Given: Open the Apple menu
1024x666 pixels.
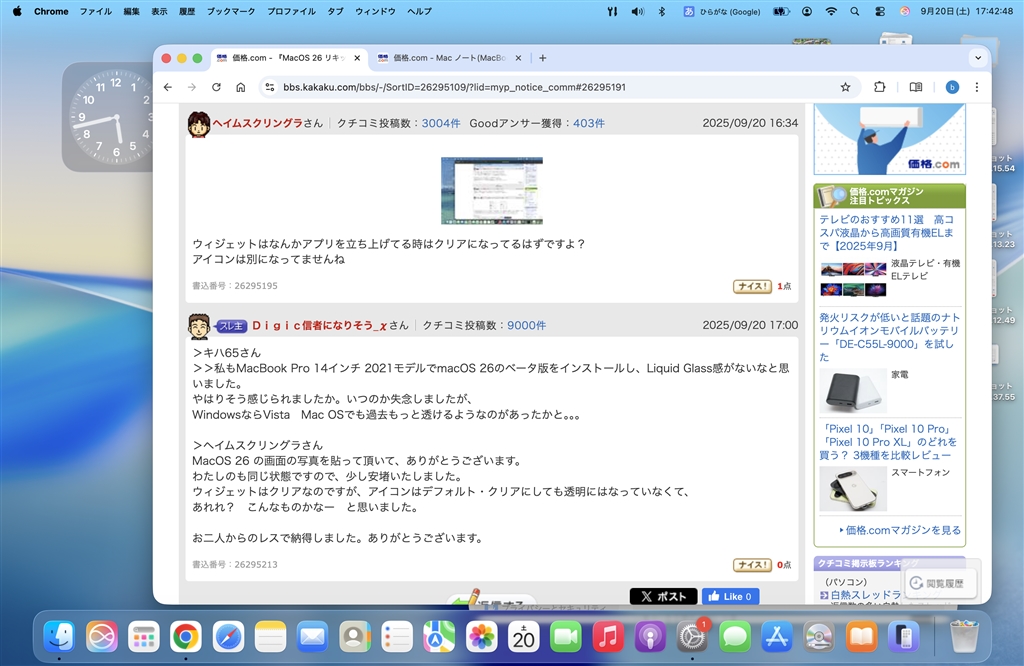Looking at the screenshot, I should 17,11.
